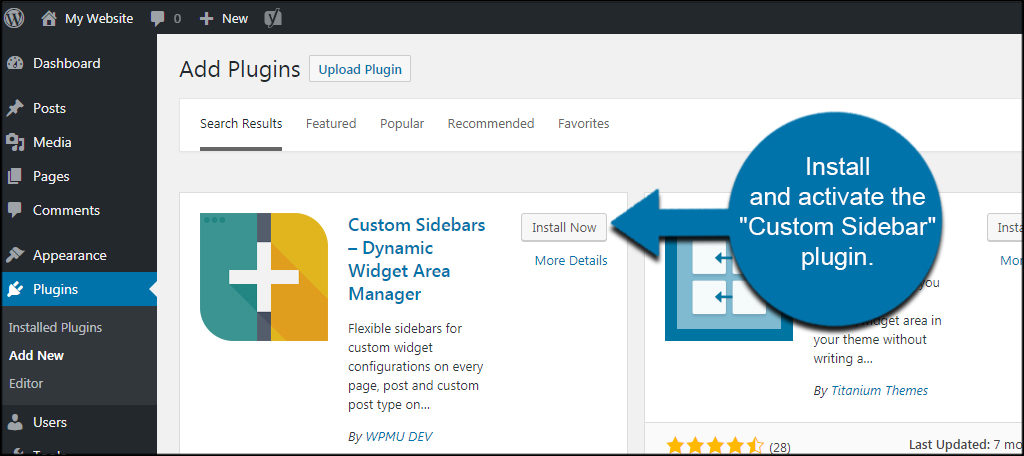Open the plugin Editor submenu item

(x=25, y=383)
